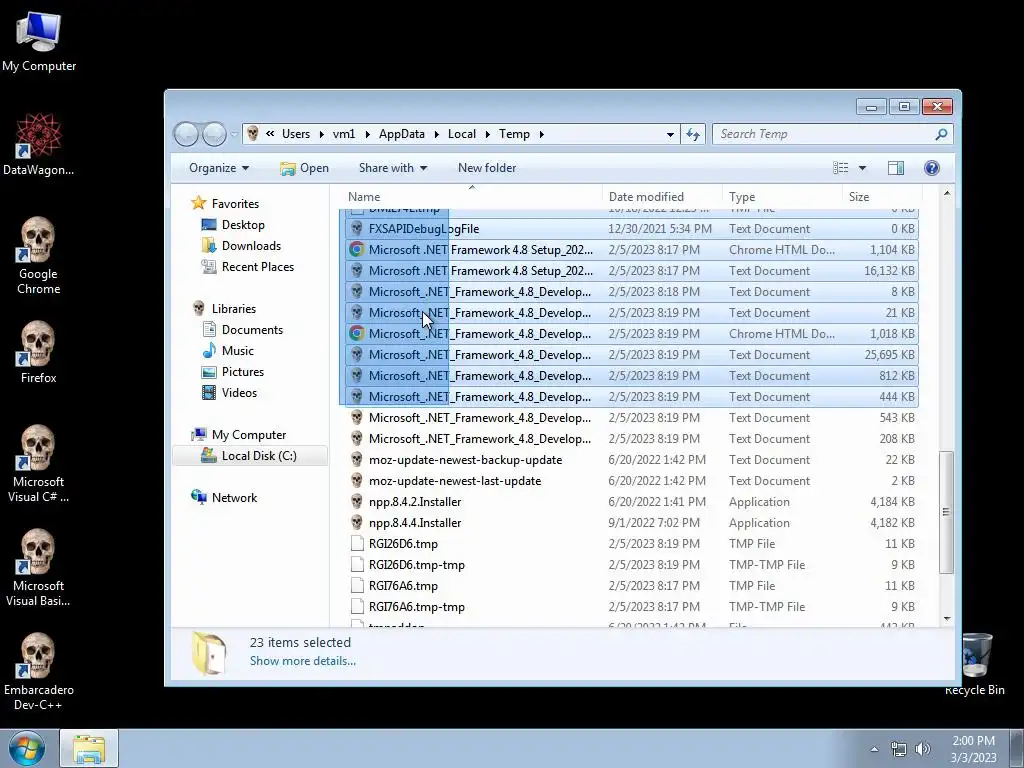
Task: Show hidden tray icons arrow
Action: 874,749
